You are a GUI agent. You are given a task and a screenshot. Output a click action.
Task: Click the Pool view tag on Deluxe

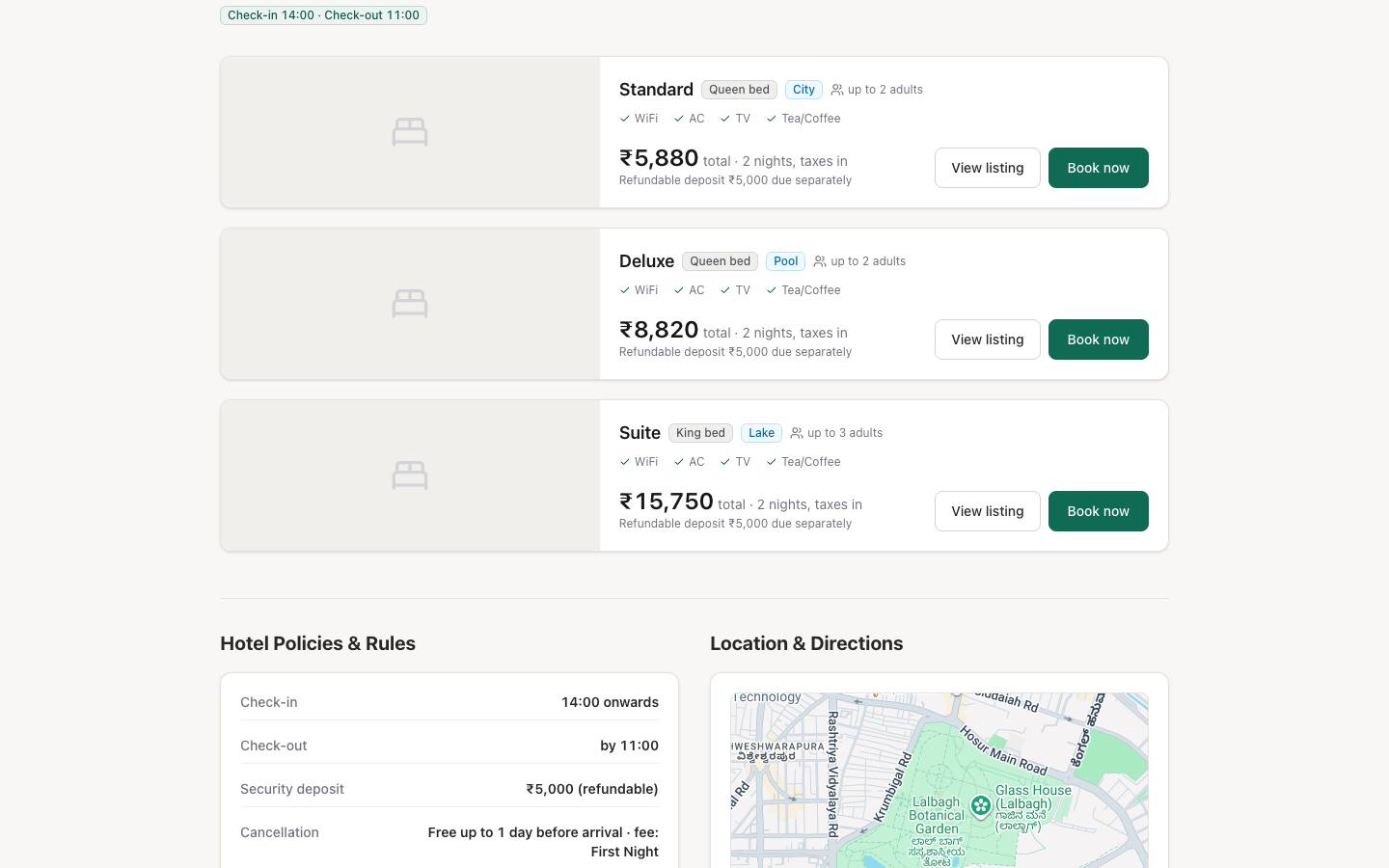point(786,261)
